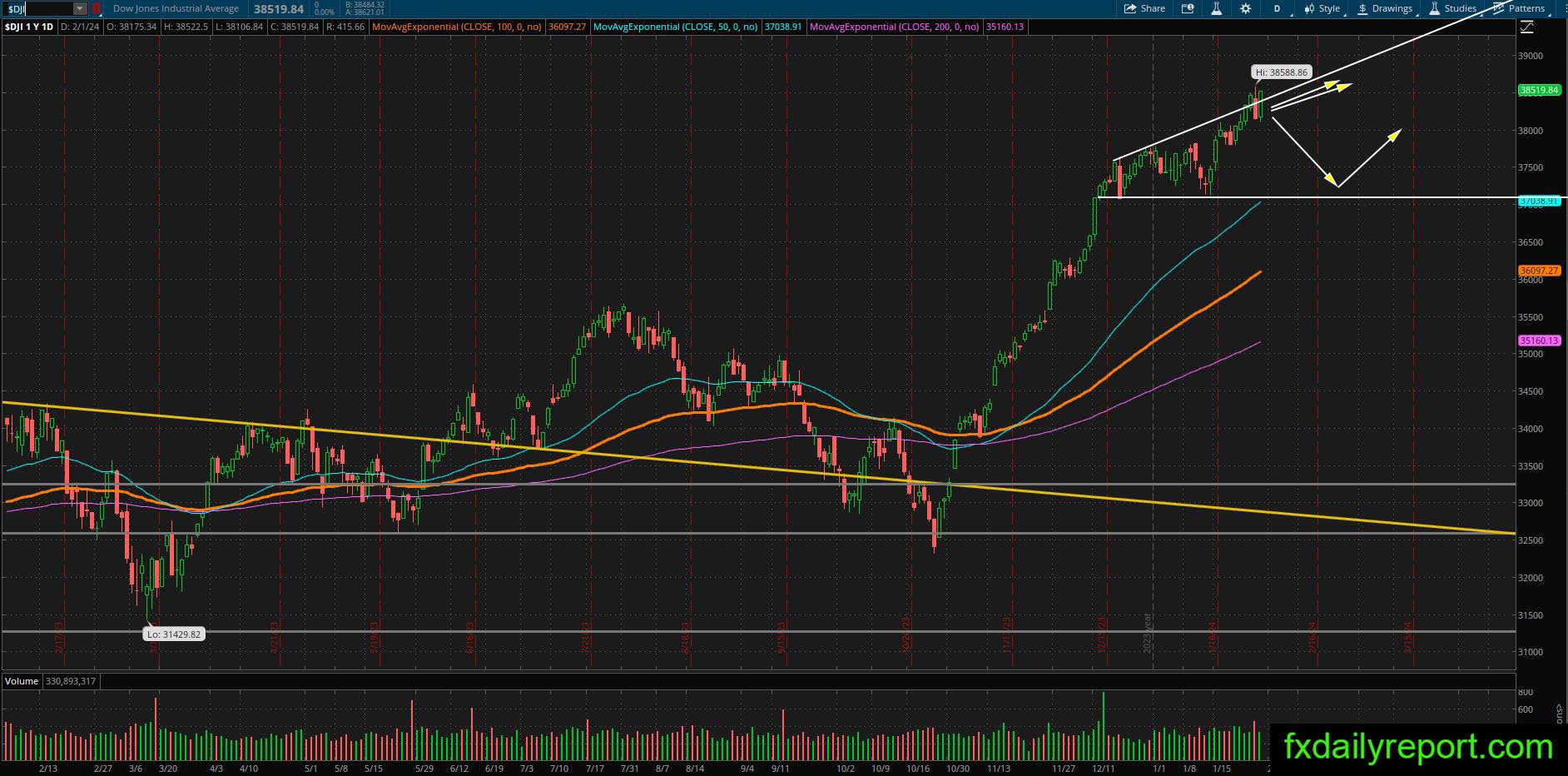The height and width of the screenshot is (776, 1568).
Task: Click the drawing set icon below Patterns
Action: click(1526, 27)
